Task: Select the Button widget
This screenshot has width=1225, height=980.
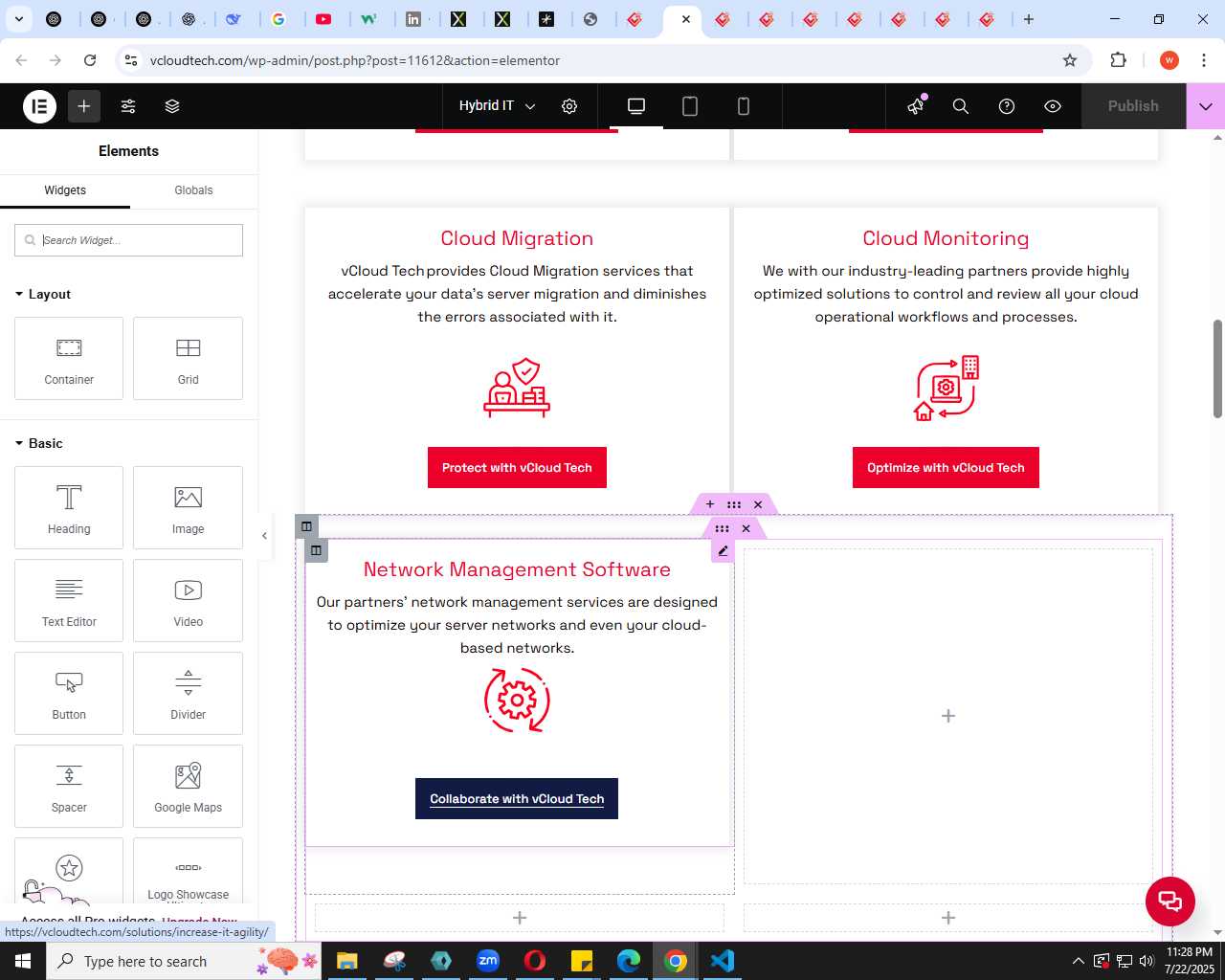Action: (69, 693)
